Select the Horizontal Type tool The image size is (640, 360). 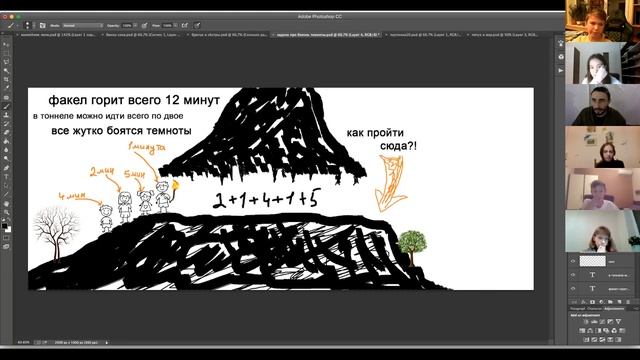click(x=6, y=177)
